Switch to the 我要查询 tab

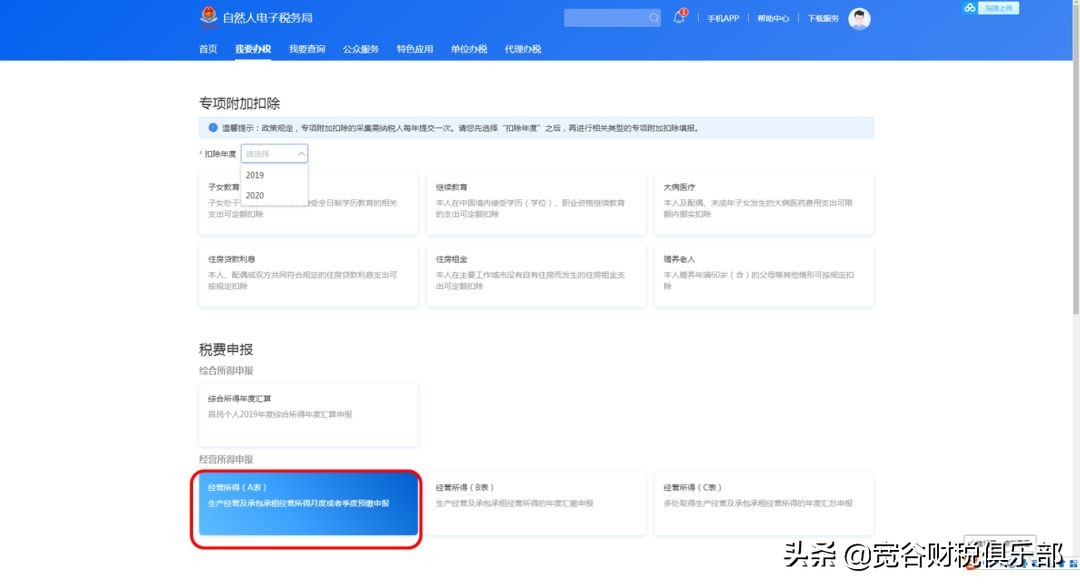pos(305,47)
